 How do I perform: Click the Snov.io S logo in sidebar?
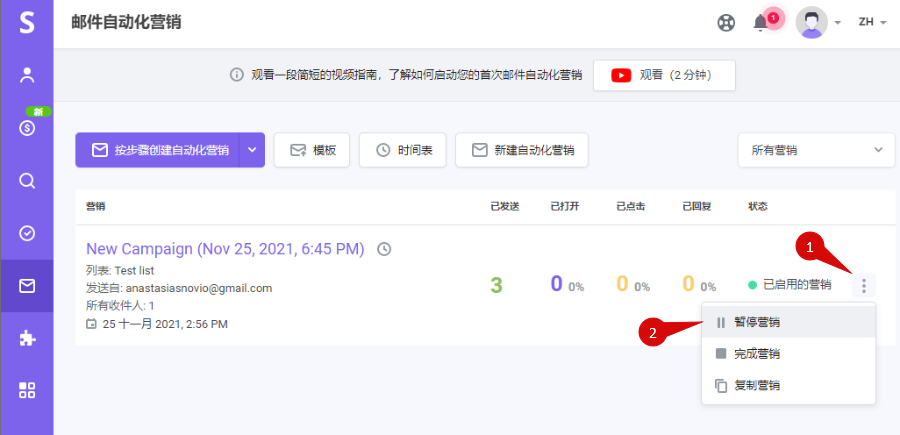tap(27, 22)
